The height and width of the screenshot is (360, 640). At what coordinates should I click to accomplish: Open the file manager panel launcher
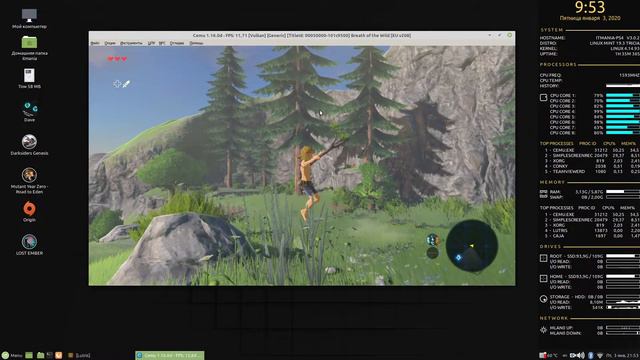(40, 356)
